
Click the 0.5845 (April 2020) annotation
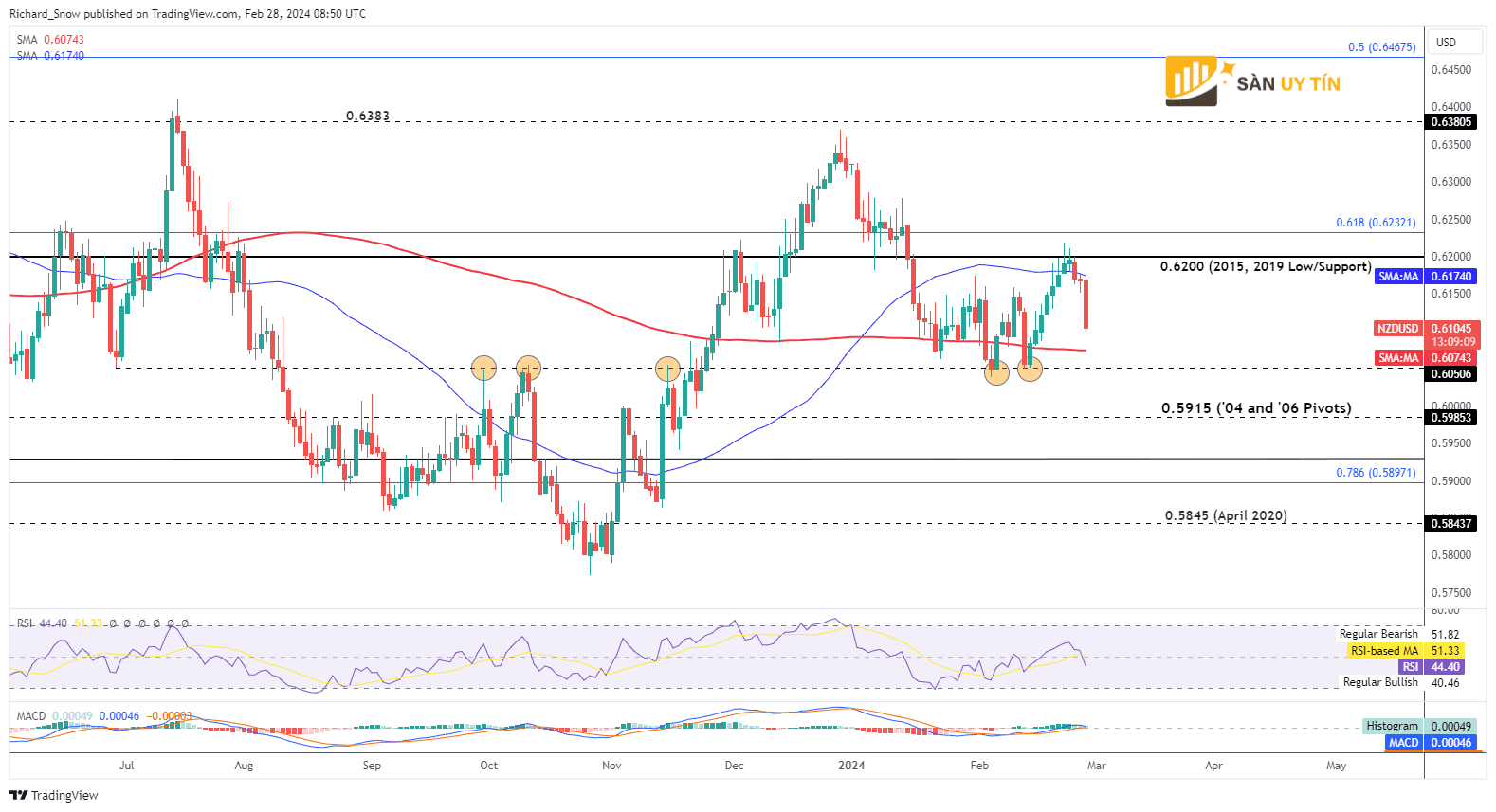pos(1226,515)
